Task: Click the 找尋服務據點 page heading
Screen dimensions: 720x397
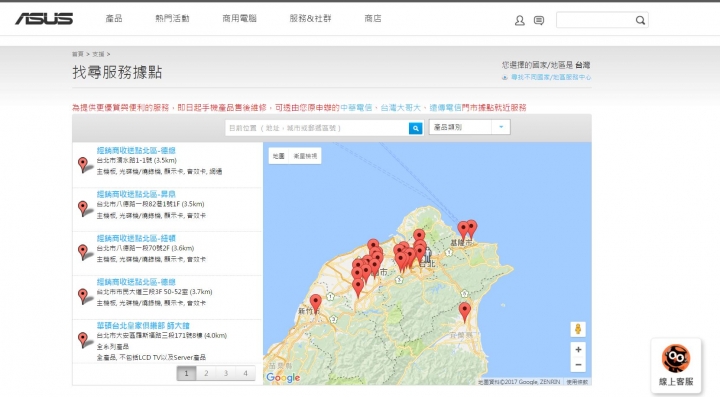Action: click(x=117, y=73)
